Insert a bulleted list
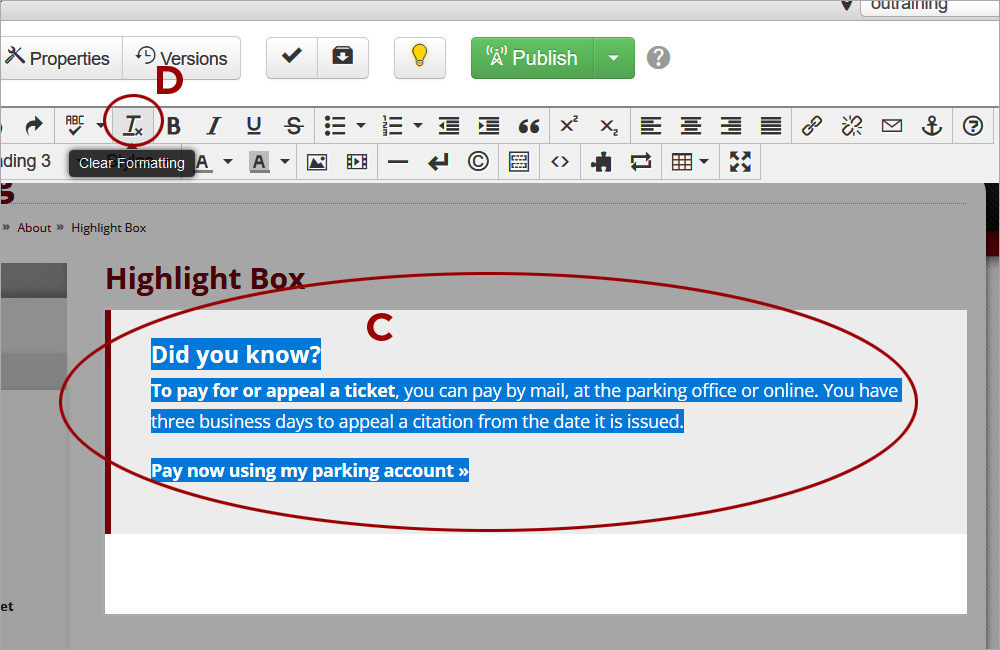The image size is (1000, 650). [335, 126]
